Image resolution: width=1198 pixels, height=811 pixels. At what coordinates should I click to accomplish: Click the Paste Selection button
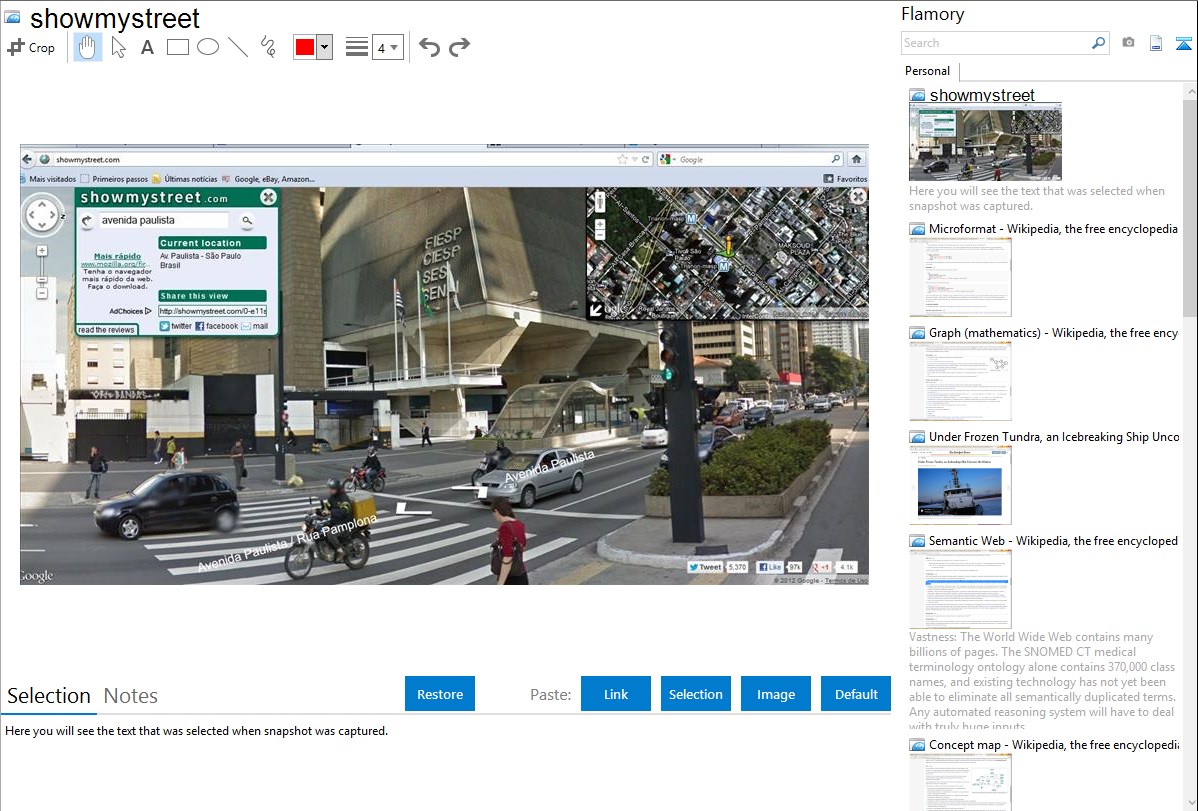tap(695, 694)
